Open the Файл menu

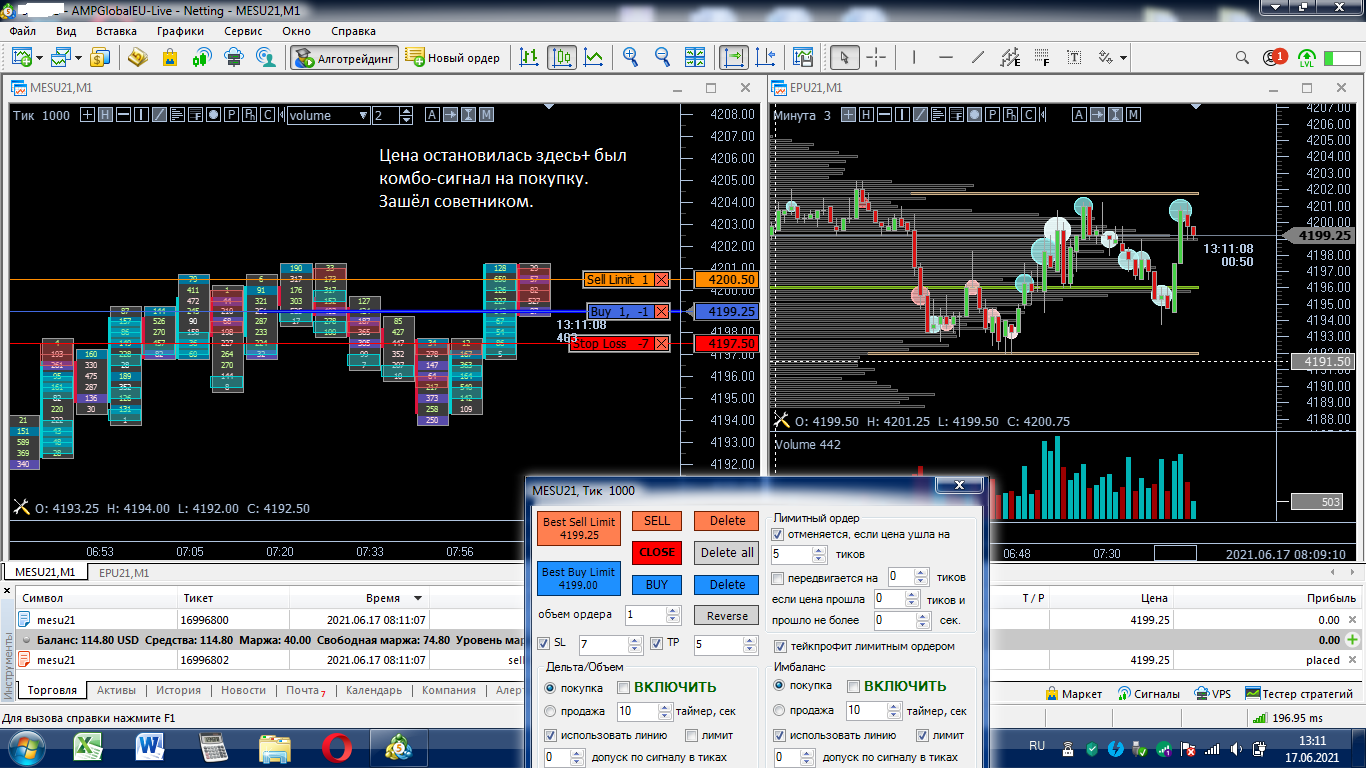(x=22, y=31)
